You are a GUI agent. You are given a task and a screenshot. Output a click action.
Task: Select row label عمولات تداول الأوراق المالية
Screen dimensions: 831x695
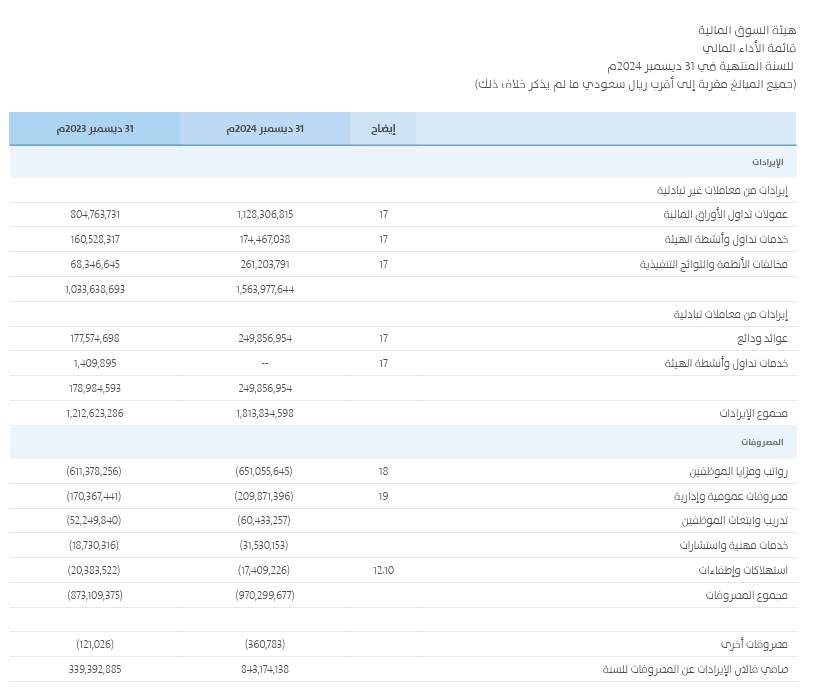(726, 215)
